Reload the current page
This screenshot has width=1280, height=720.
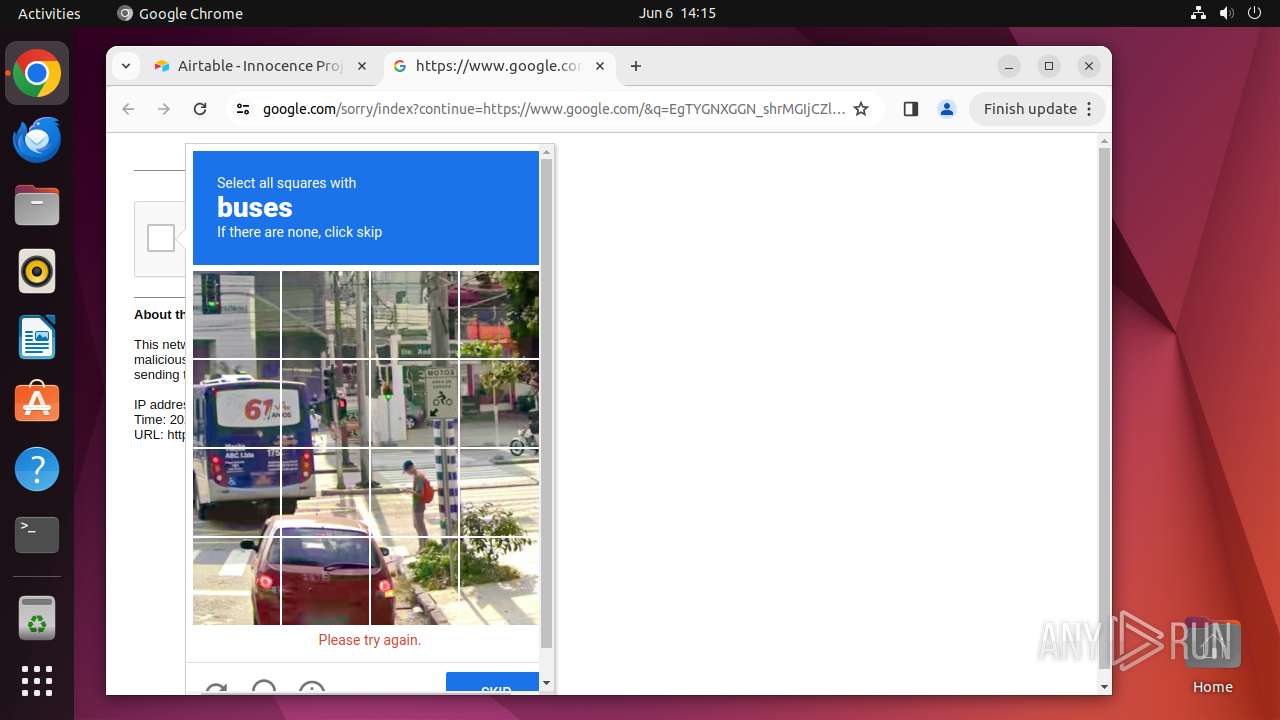pos(200,109)
